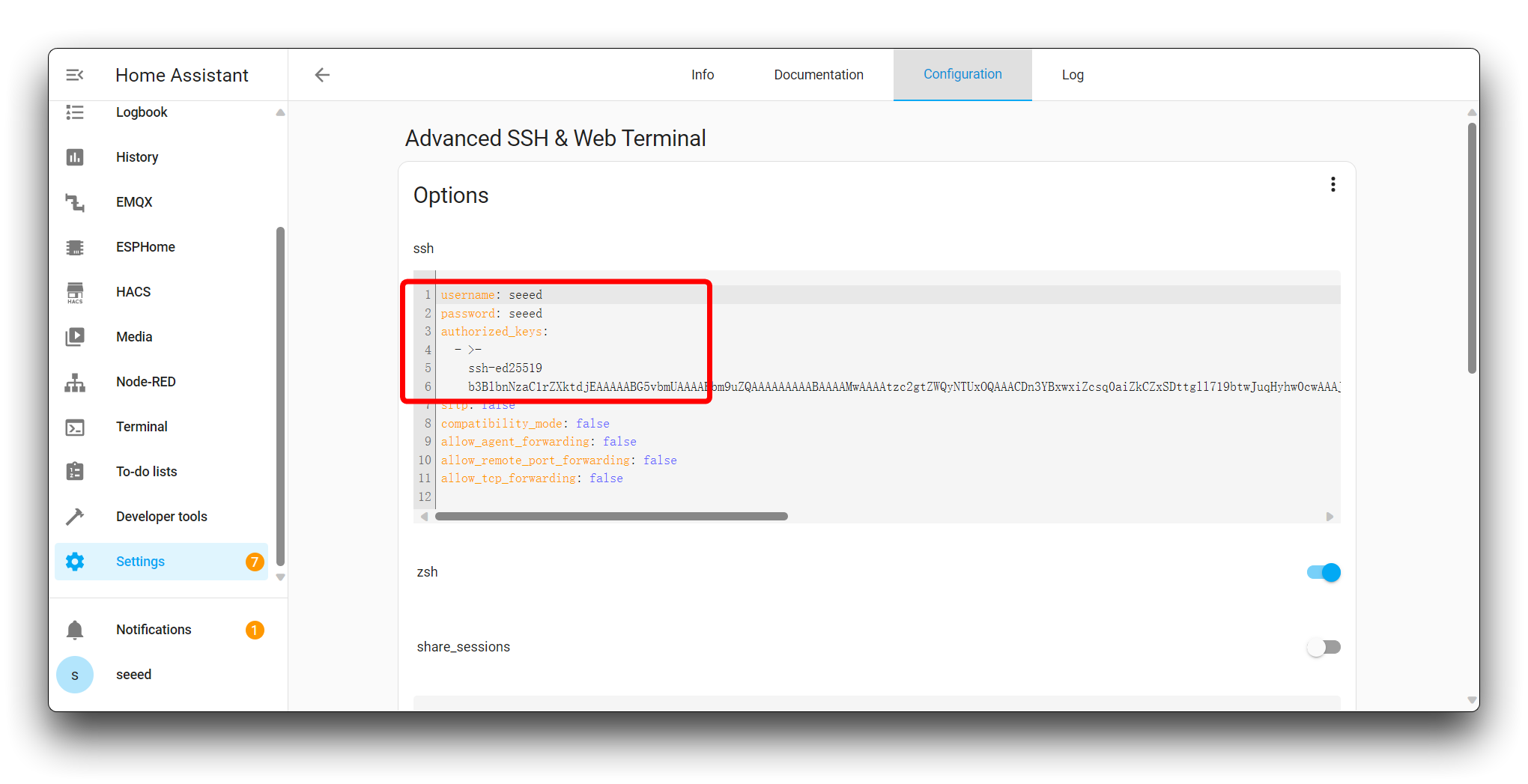Click the editor's scroll-left arrow
This screenshot has width=1528, height=784.
425,517
